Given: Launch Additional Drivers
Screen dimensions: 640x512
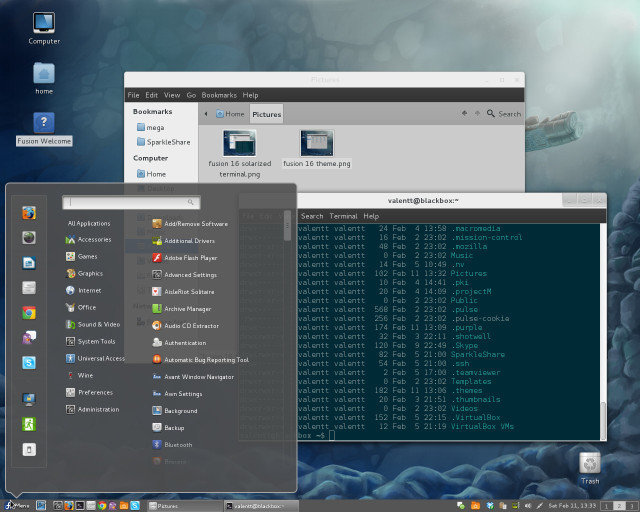Looking at the screenshot, I should click(x=183, y=241).
